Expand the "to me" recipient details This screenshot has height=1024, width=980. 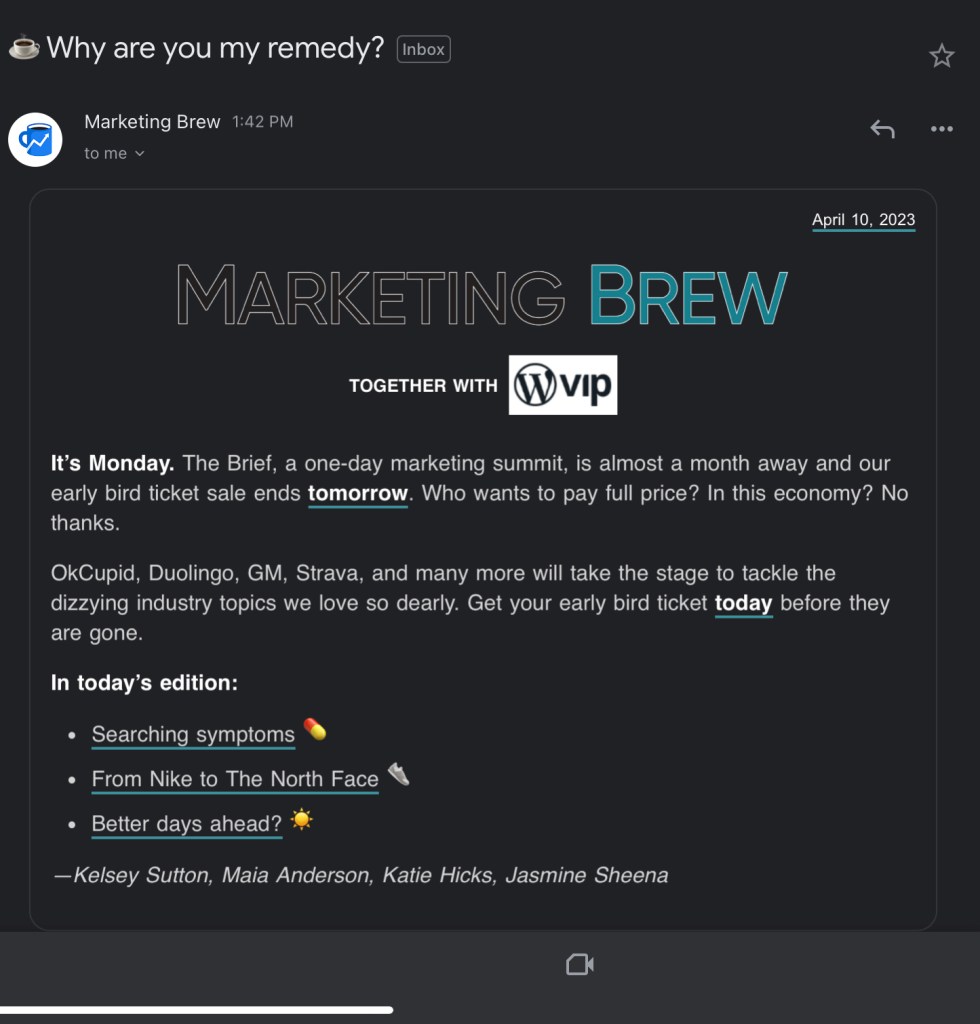(x=114, y=153)
